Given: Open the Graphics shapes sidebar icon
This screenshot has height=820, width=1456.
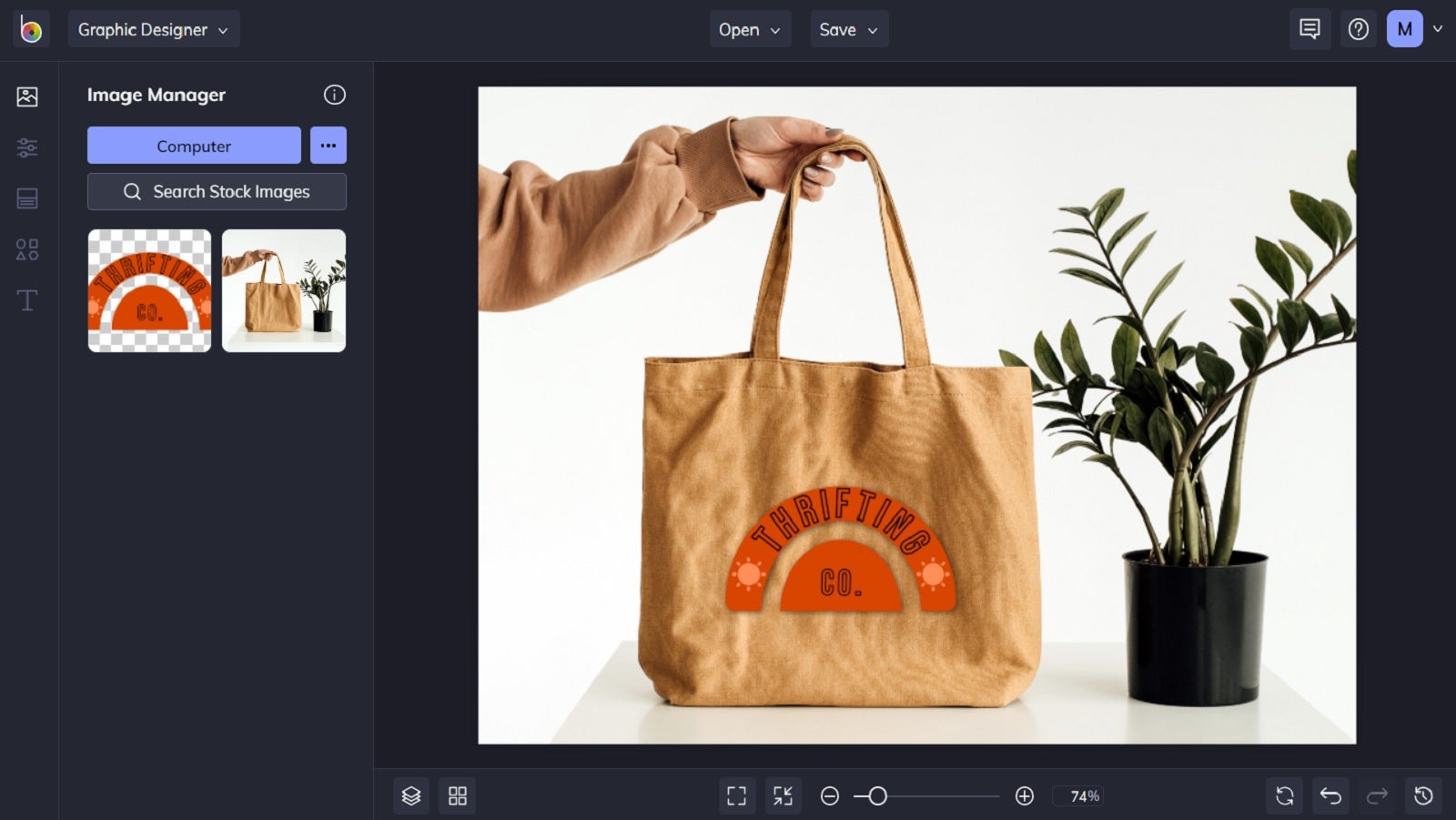Looking at the screenshot, I should click(27, 249).
